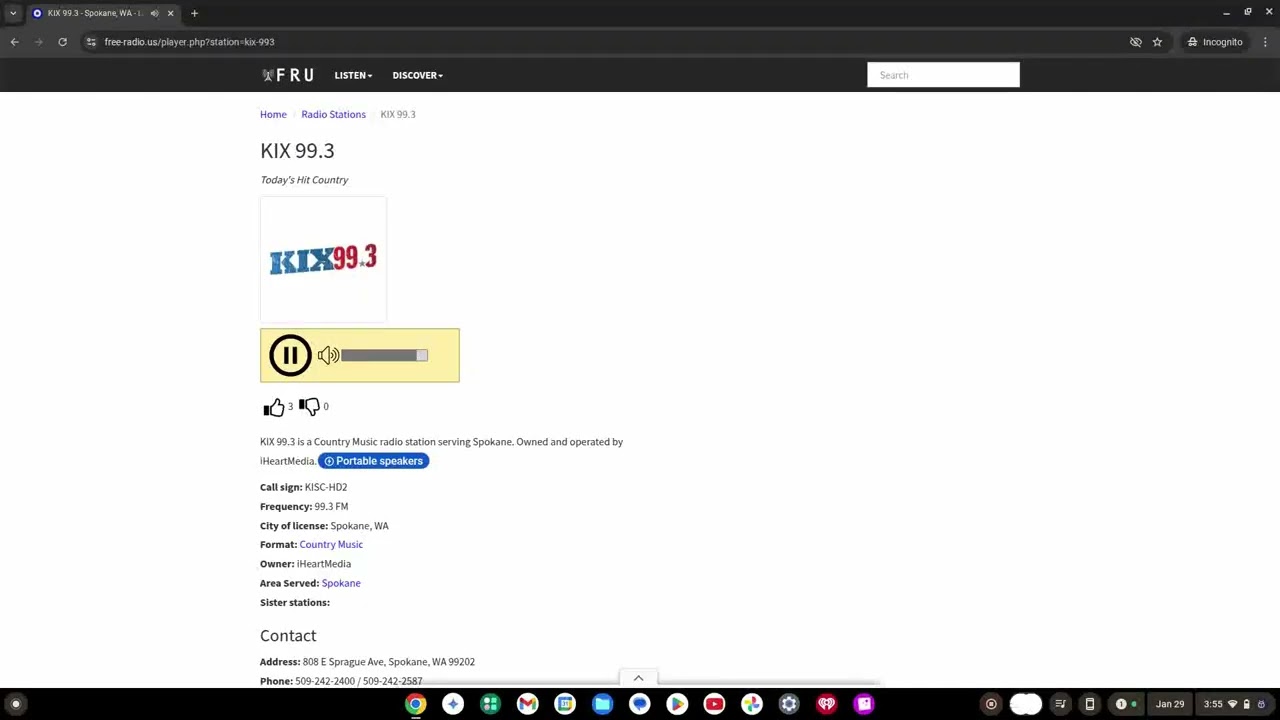Image resolution: width=1280 pixels, height=720 pixels.
Task: Pause the KIX 99.3 radio stream
Action: [290, 355]
